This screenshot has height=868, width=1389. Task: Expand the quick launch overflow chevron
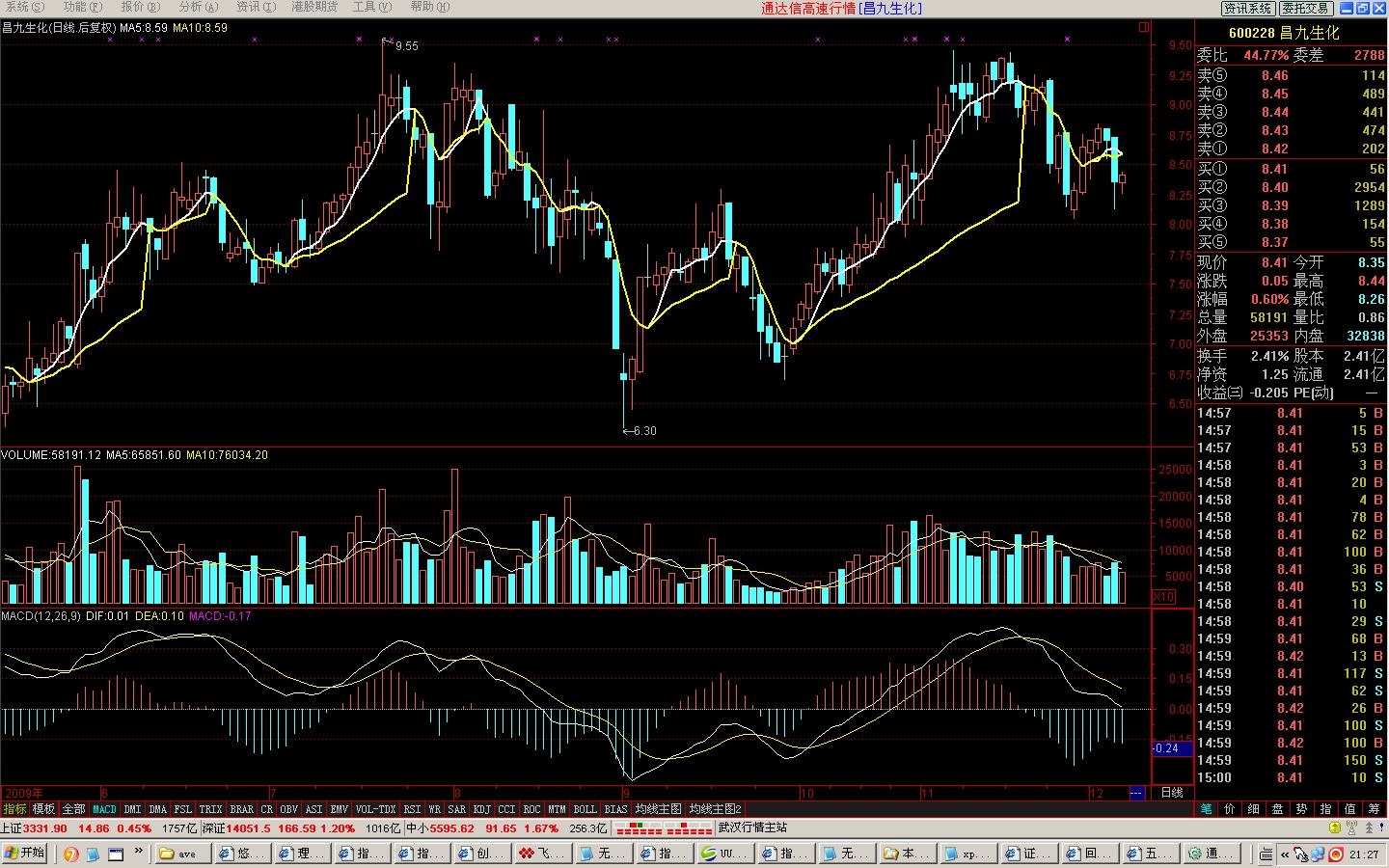tap(138, 852)
